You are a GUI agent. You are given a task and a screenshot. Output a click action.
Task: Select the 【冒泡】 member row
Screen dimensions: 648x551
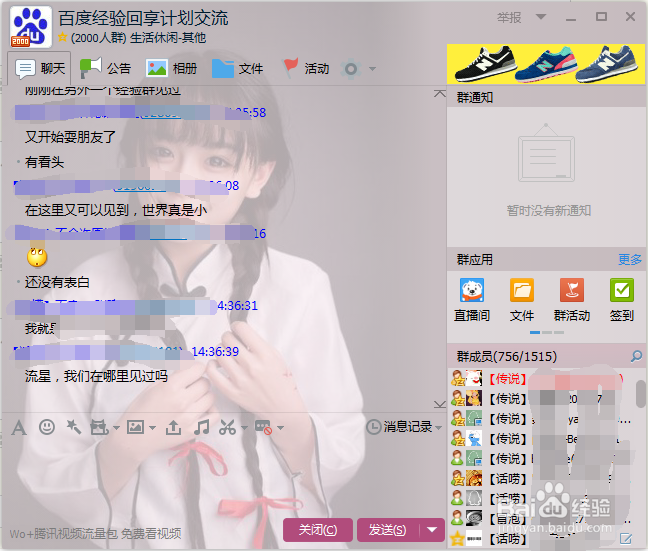(x=543, y=518)
